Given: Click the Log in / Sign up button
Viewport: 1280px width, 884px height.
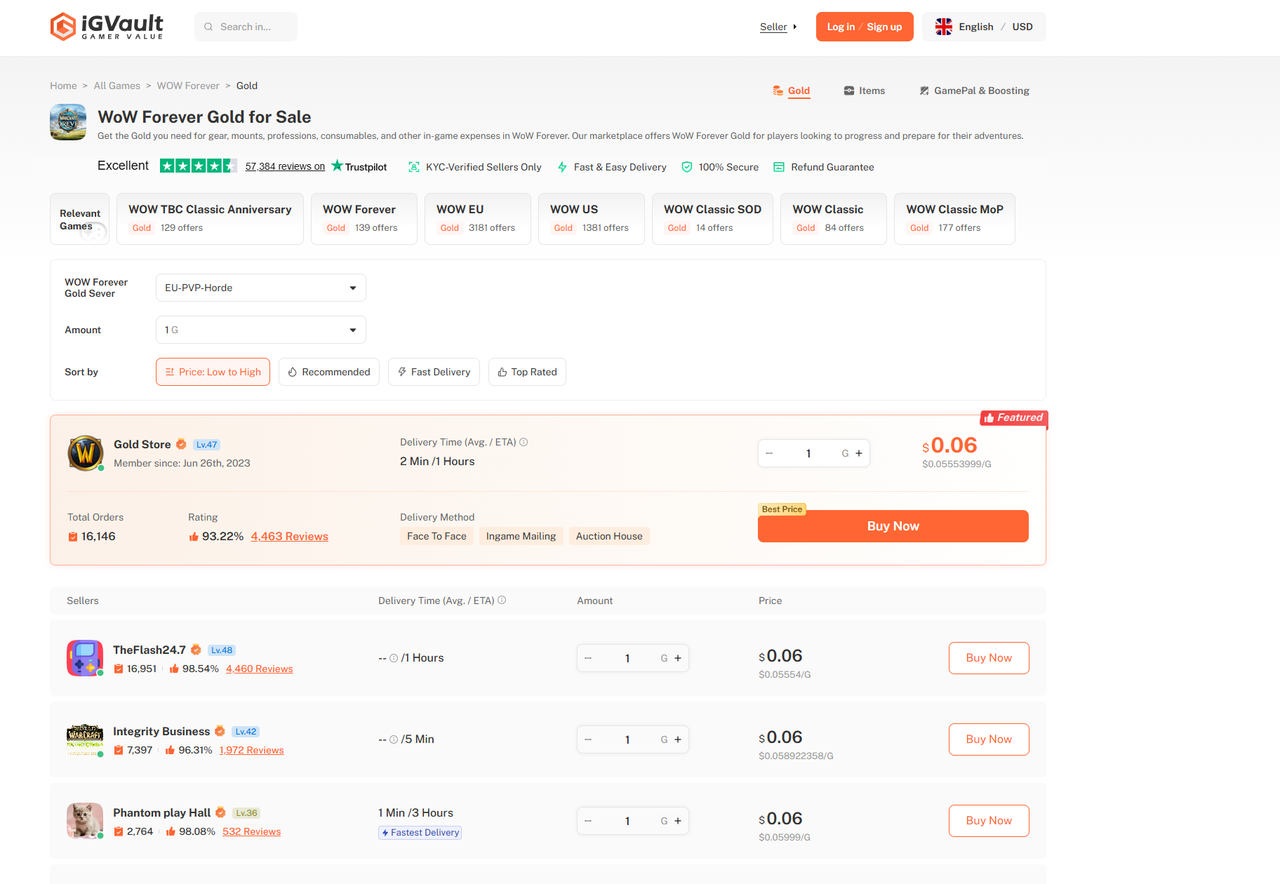Looking at the screenshot, I should click(x=865, y=27).
